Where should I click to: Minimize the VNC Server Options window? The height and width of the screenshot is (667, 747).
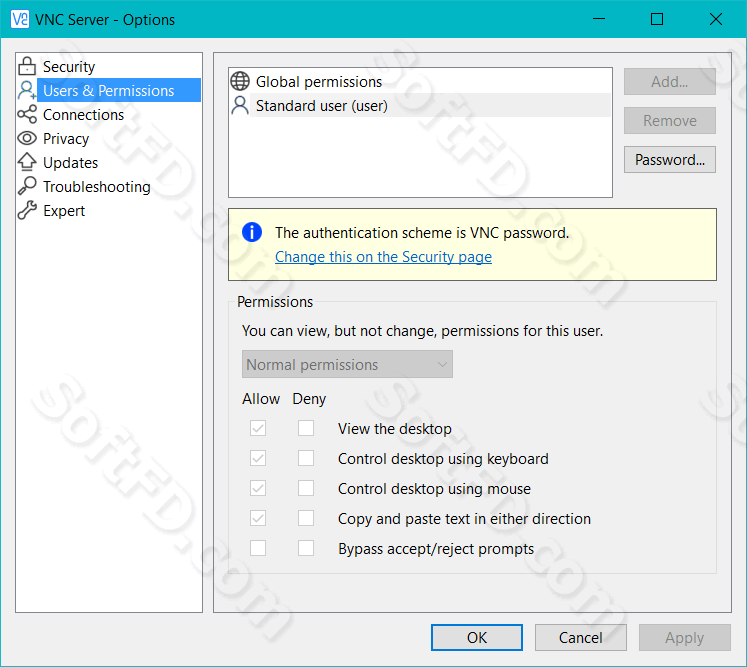(599, 19)
